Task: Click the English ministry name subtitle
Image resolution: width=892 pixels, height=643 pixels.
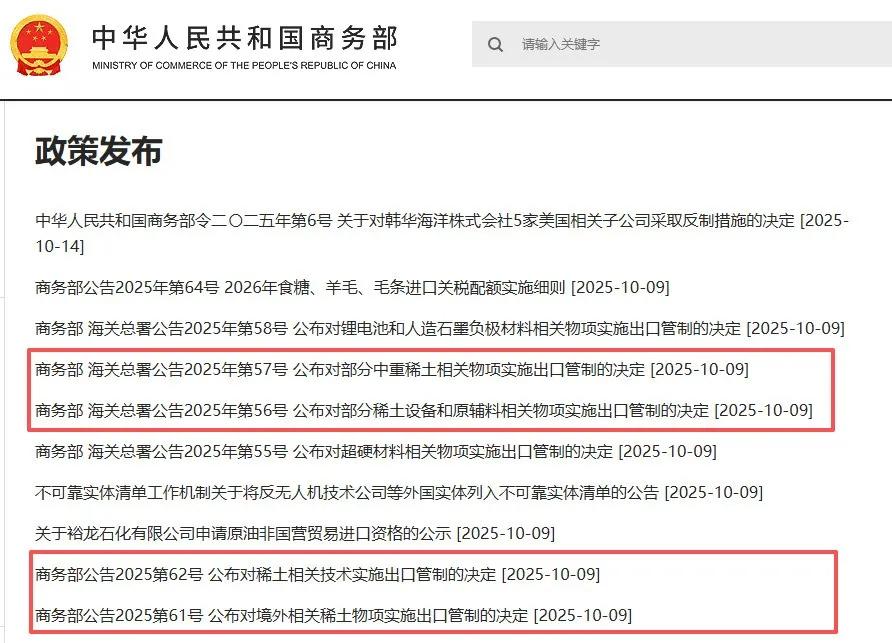Action: click(244, 65)
